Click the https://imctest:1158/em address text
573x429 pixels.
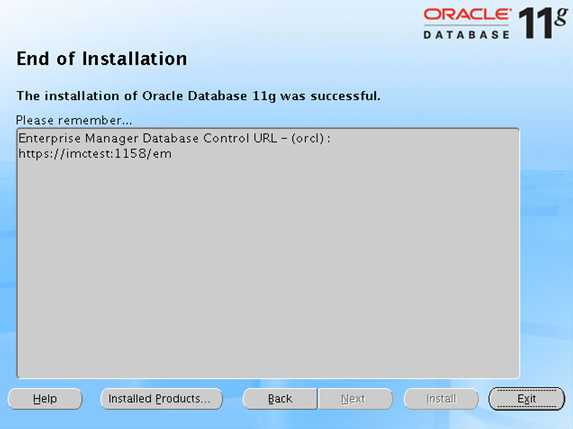(x=95, y=154)
